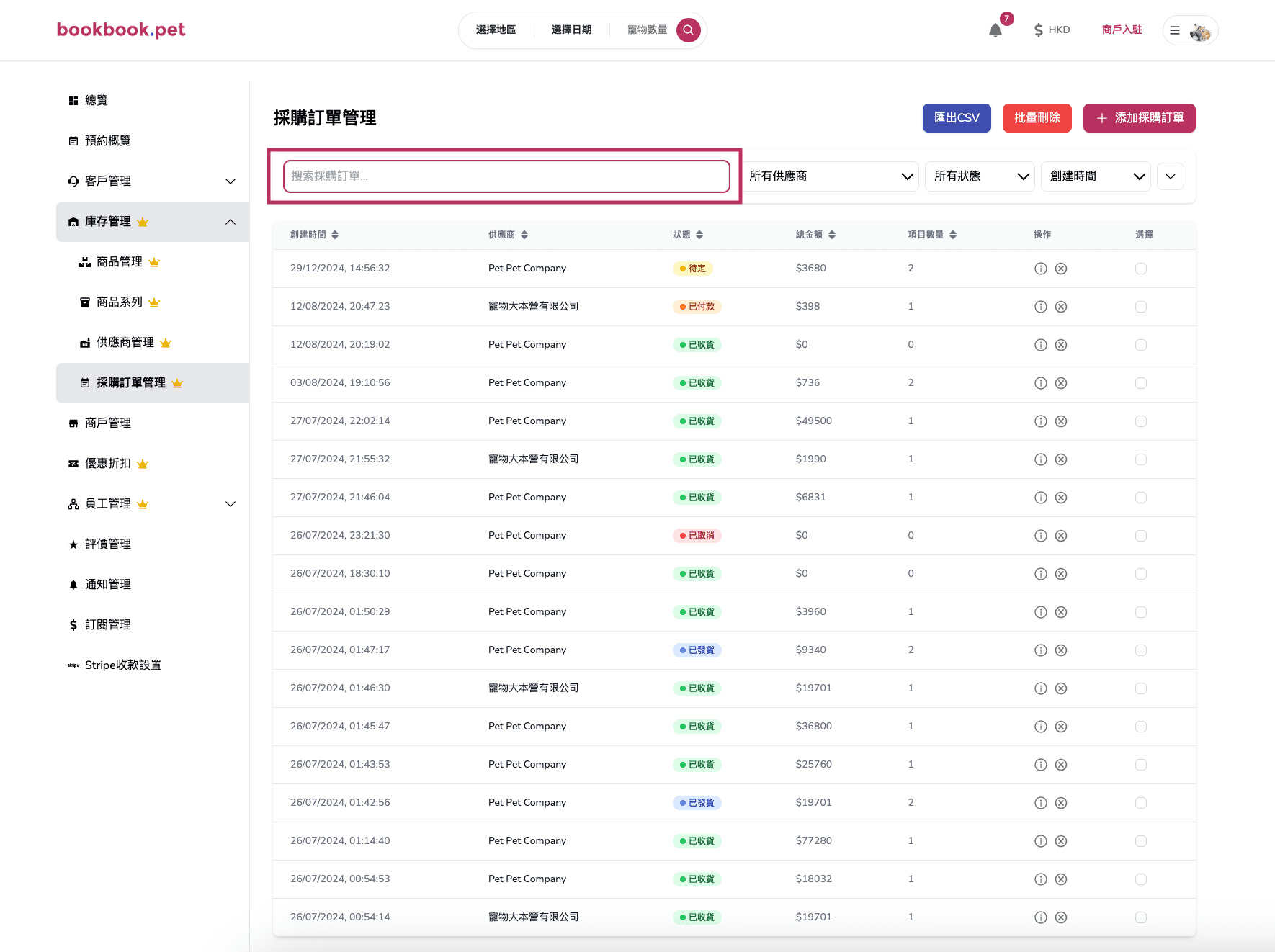Open 通知管理 in the sidebar
This screenshot has width=1275, height=952.
153,585
